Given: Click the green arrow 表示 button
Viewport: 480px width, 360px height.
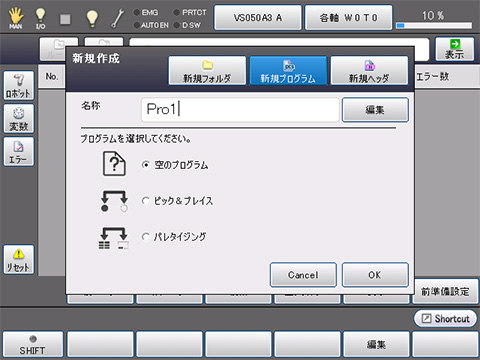Looking at the screenshot, I should tap(455, 49).
